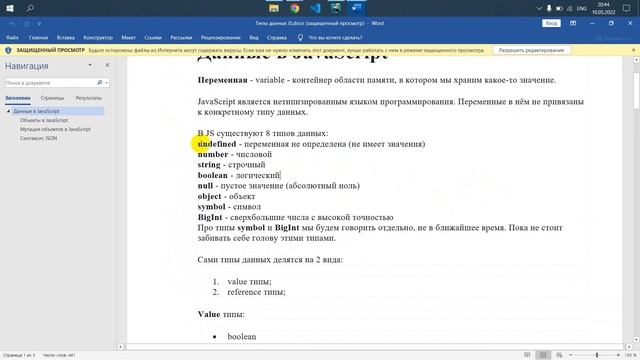The image size is (640, 360).
Task: Open ribbon display options icon
Action: (573, 23)
